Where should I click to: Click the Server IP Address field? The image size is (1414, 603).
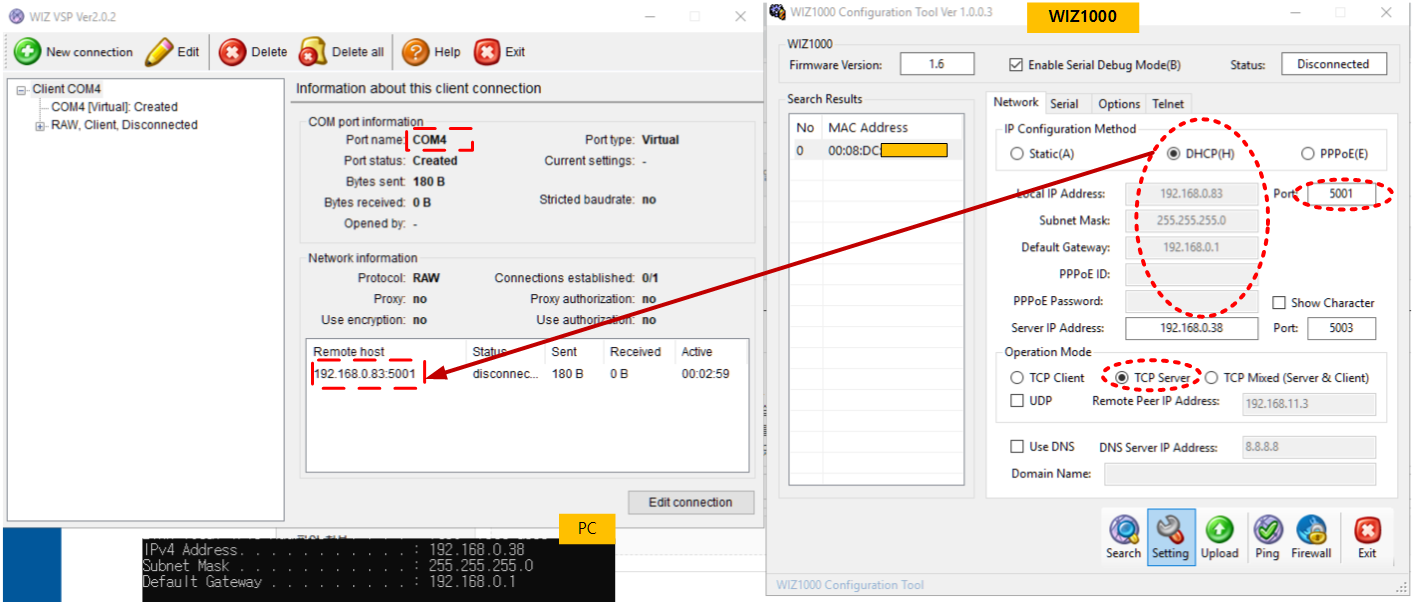(1192, 328)
